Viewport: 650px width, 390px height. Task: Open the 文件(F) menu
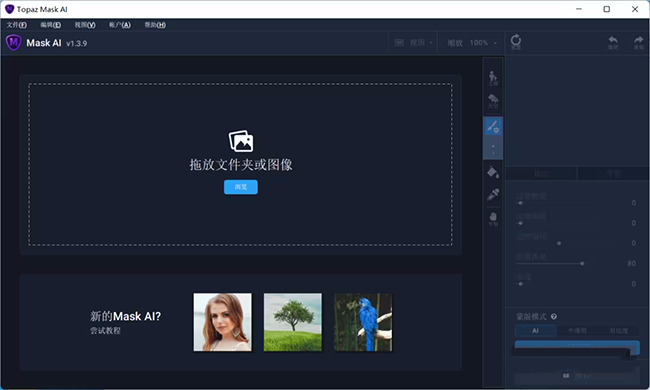pyautogui.click(x=17, y=25)
